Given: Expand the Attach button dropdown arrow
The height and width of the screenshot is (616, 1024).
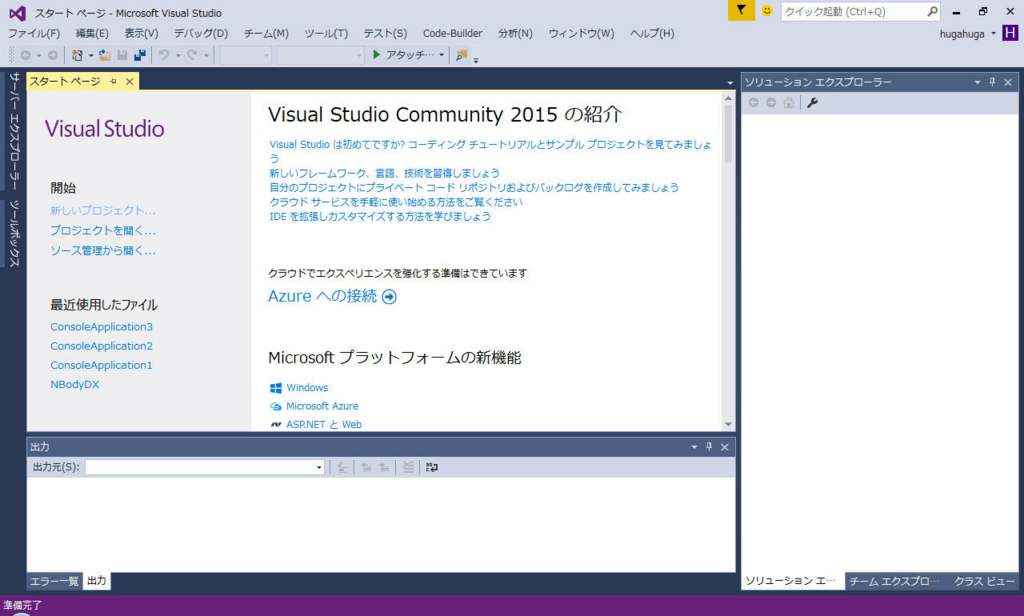Looking at the screenshot, I should tap(441, 55).
